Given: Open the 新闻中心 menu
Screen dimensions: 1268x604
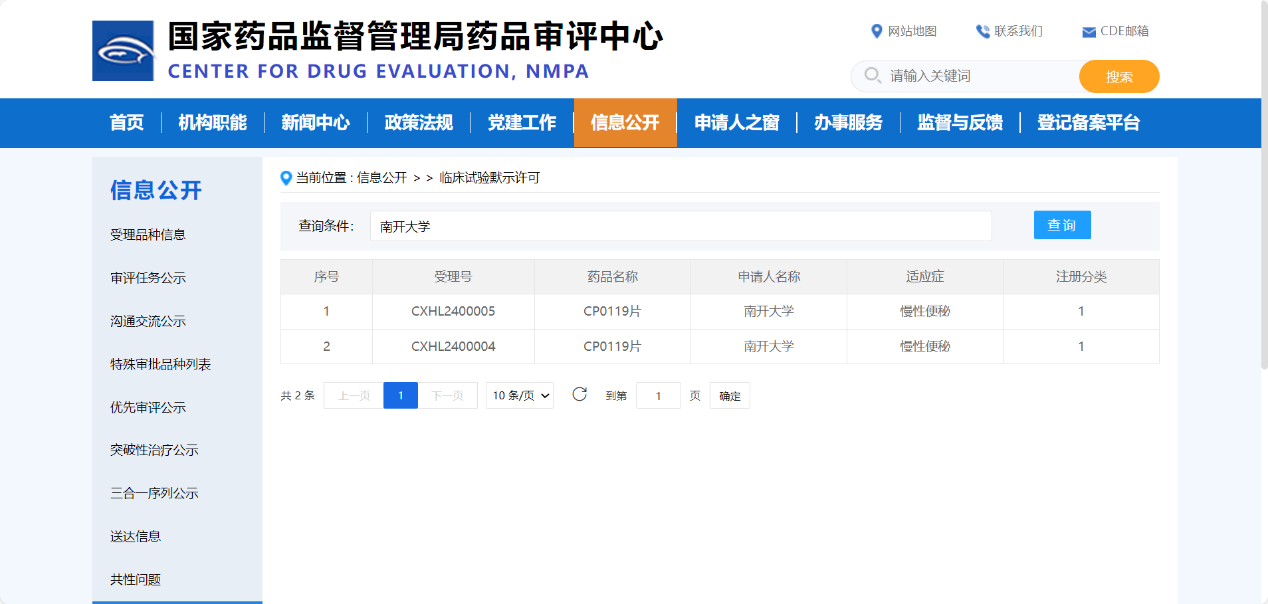Looking at the screenshot, I should (x=316, y=123).
